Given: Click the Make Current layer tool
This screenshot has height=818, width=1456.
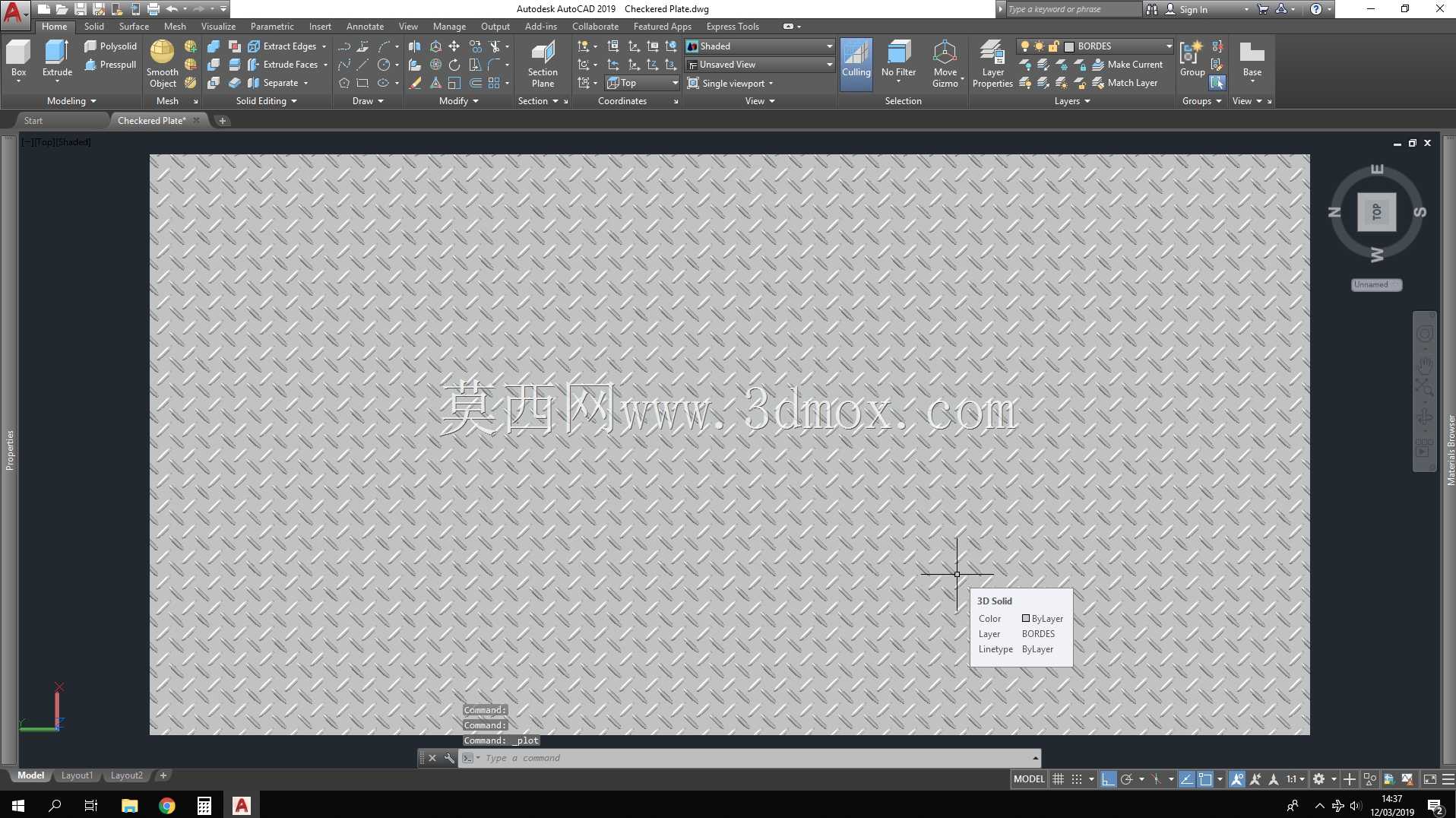Looking at the screenshot, I should click(1127, 65).
